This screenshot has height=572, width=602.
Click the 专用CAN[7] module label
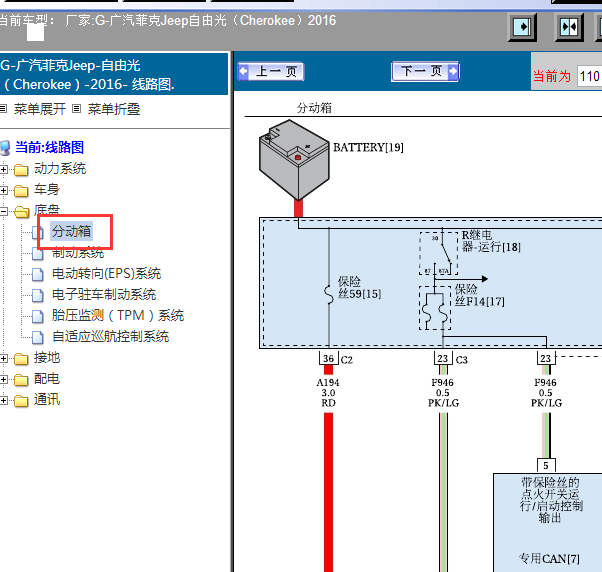tap(549, 559)
